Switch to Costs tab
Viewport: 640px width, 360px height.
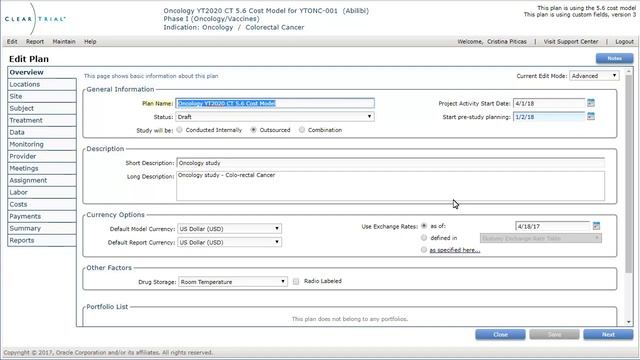42,204
